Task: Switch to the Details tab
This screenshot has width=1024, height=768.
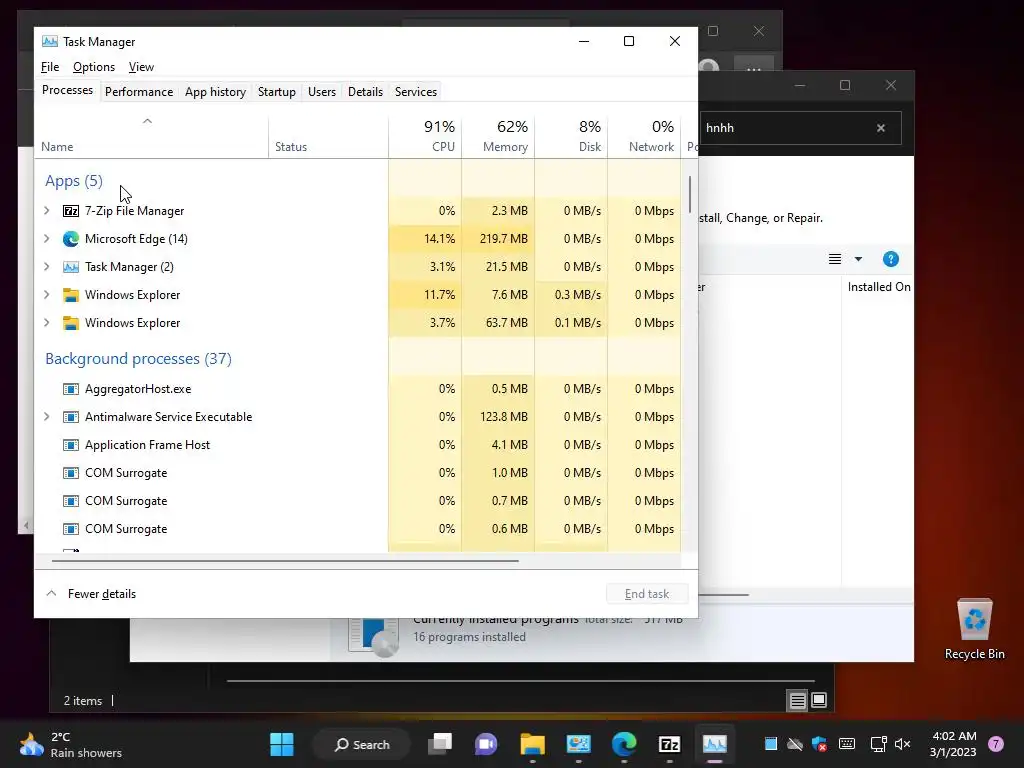Action: click(365, 92)
